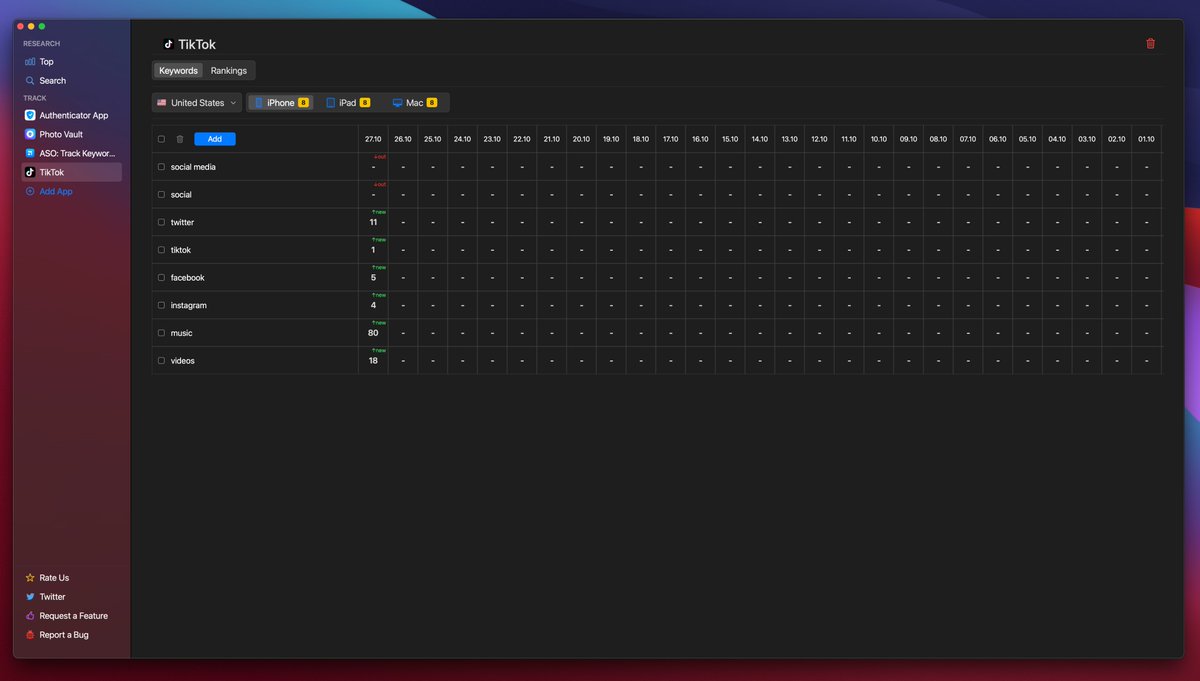
Task: Check the music keyword checkbox
Action: click(x=161, y=333)
